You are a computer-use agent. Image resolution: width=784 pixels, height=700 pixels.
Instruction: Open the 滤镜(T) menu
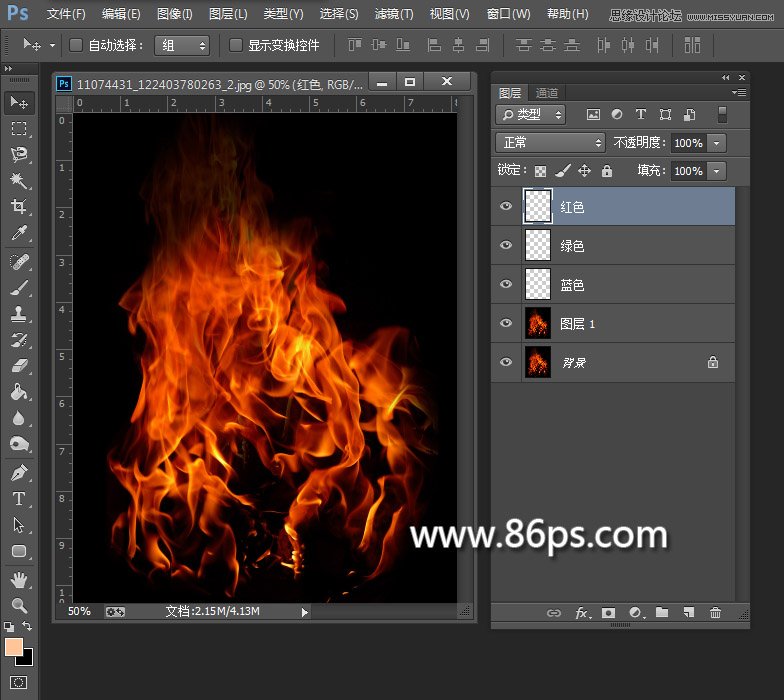coord(393,14)
